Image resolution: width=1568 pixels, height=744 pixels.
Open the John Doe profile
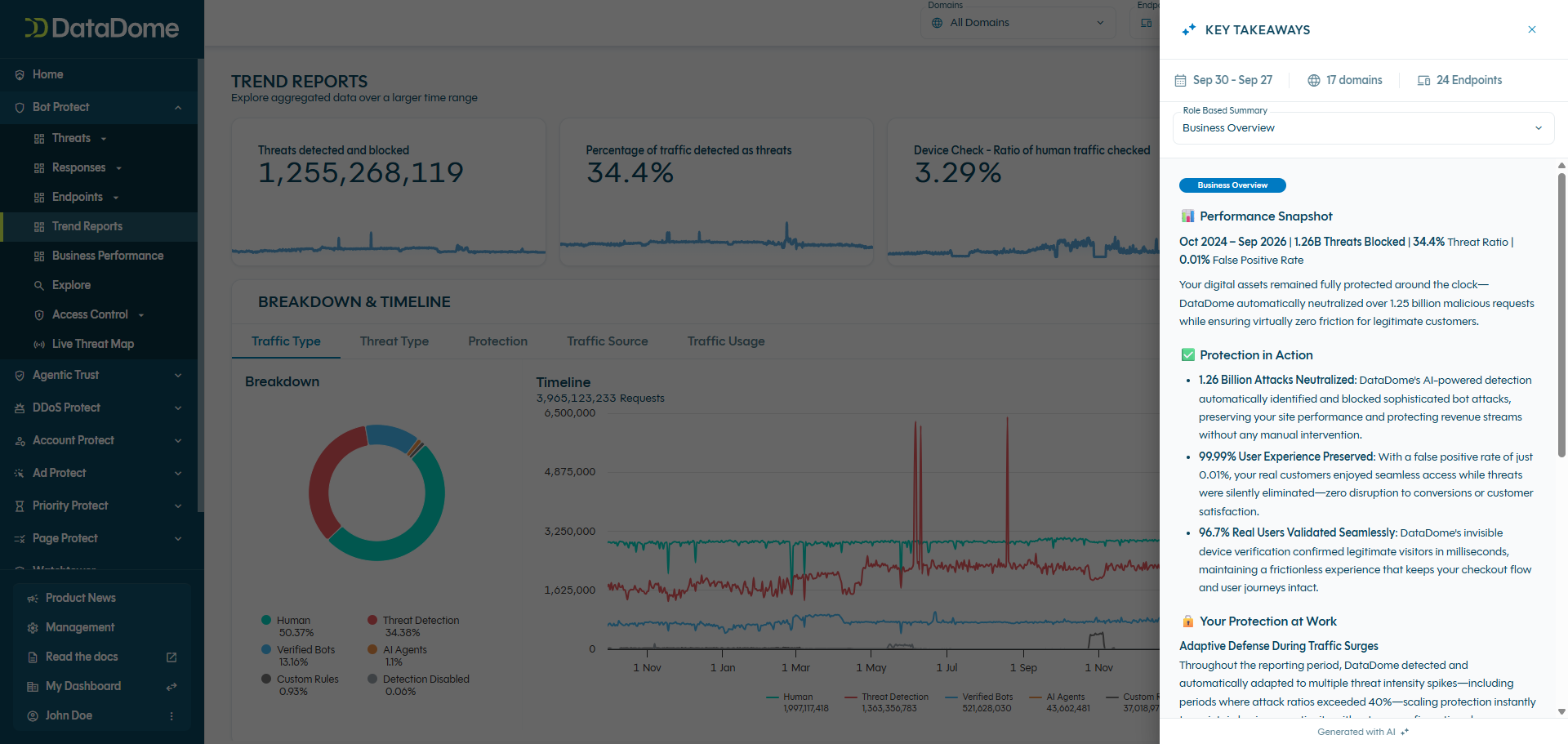(x=69, y=716)
